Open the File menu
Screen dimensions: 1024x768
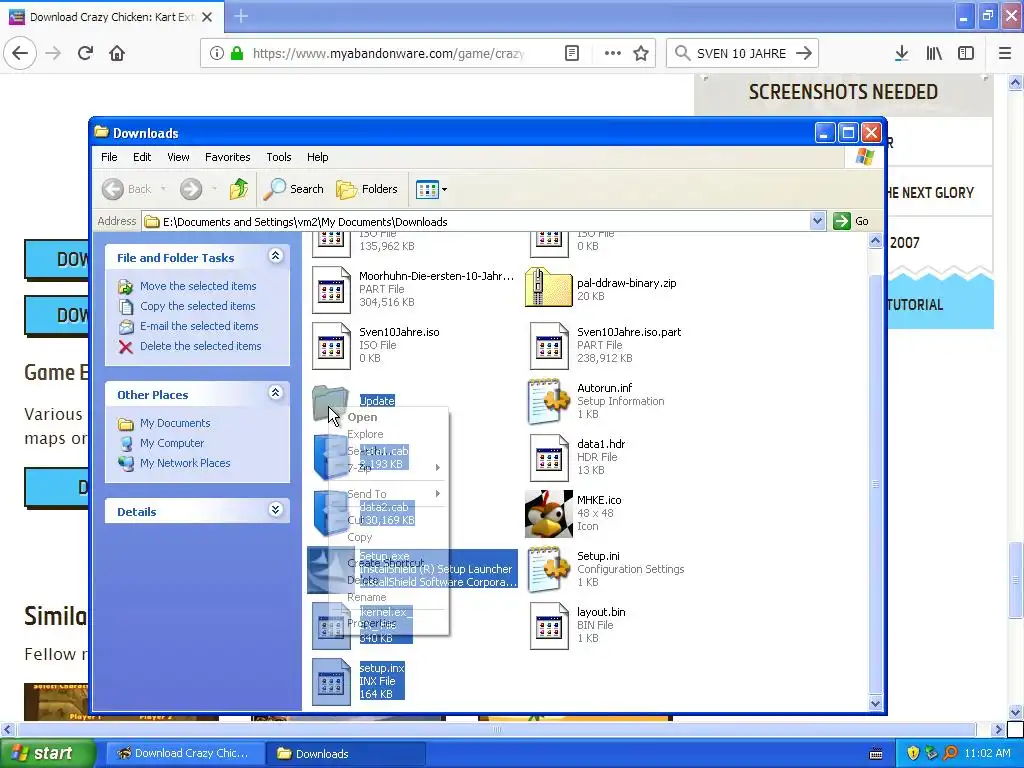pos(109,157)
